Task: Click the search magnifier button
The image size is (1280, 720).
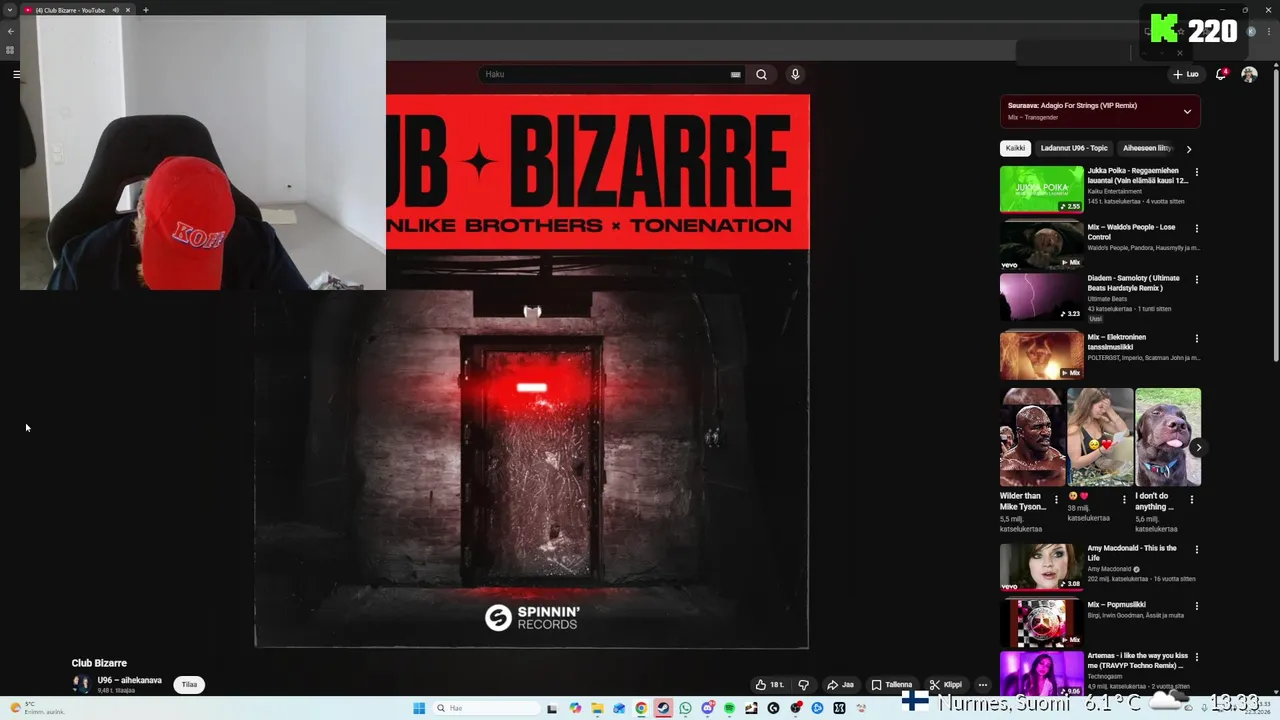Action: click(761, 74)
